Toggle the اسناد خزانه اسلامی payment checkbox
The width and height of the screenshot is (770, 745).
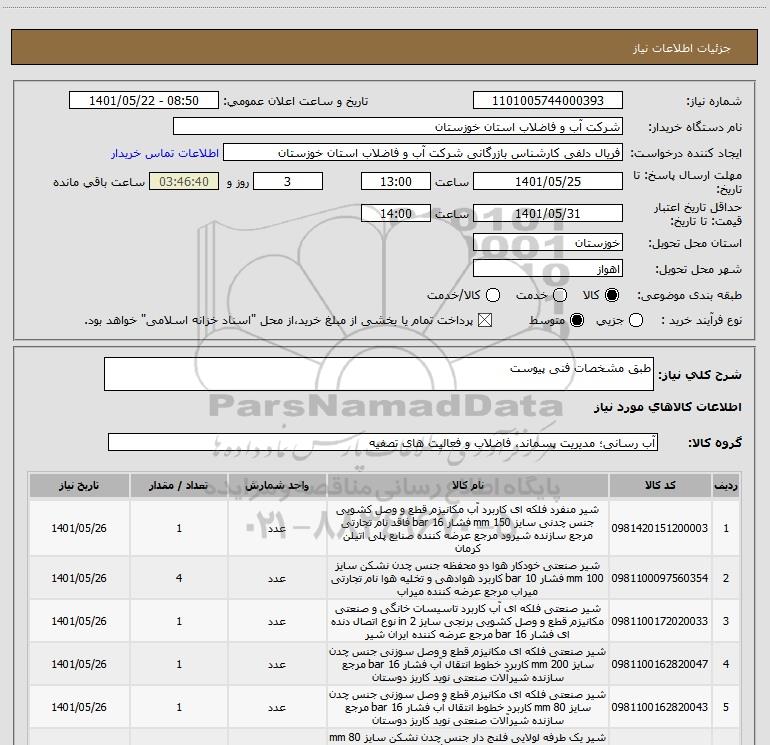point(485,320)
